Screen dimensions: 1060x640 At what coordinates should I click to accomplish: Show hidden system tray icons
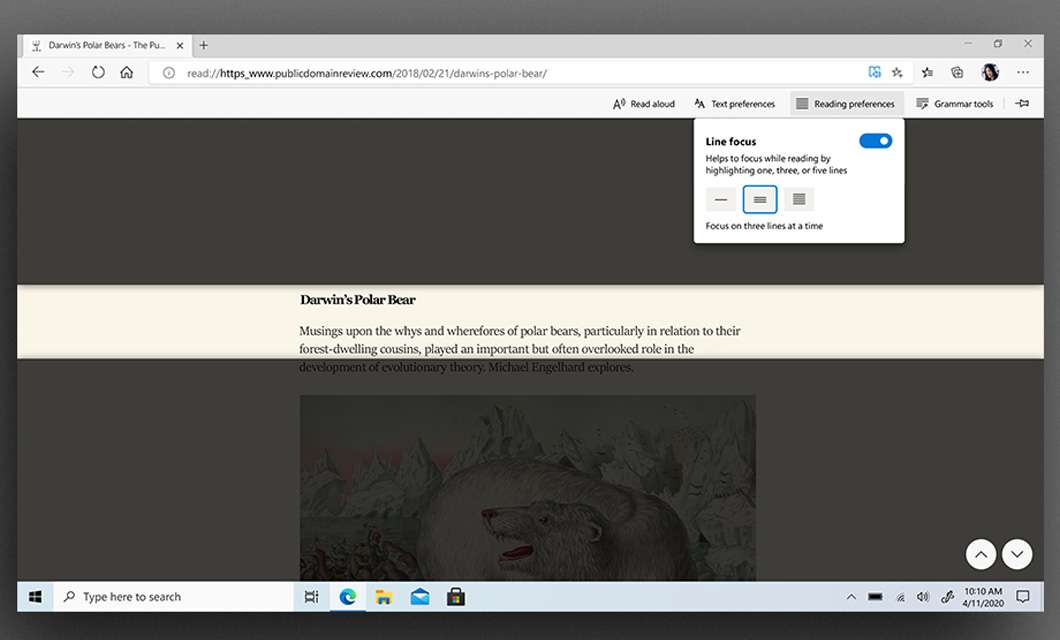point(851,597)
